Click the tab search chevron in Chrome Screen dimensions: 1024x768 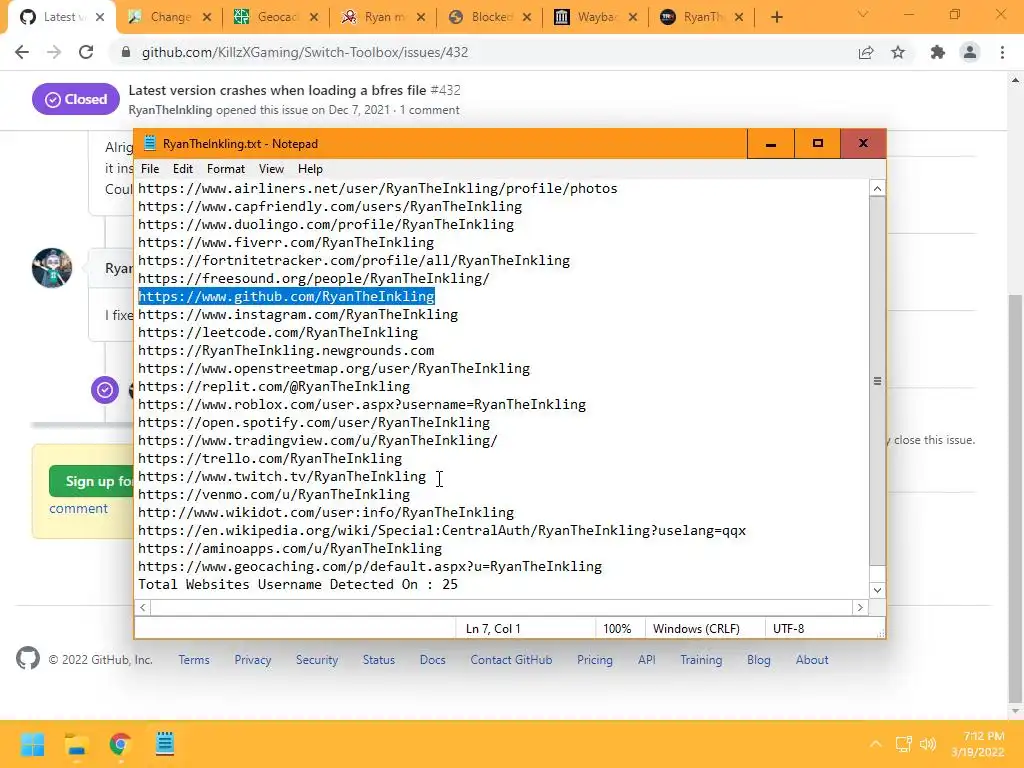pos(863,14)
